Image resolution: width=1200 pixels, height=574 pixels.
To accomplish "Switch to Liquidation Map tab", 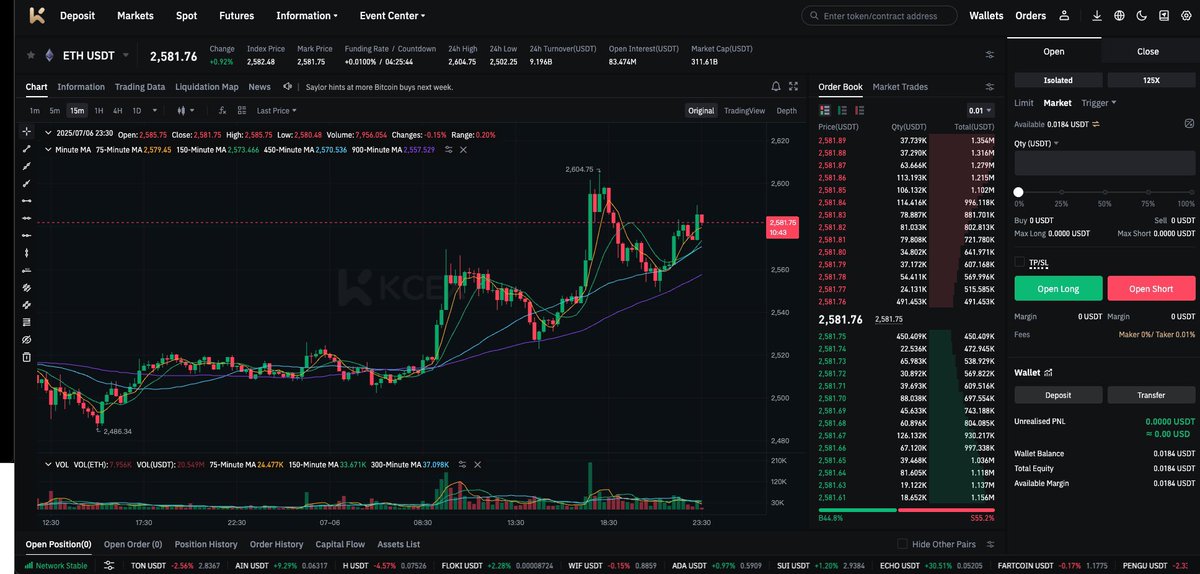I will click(x=207, y=87).
